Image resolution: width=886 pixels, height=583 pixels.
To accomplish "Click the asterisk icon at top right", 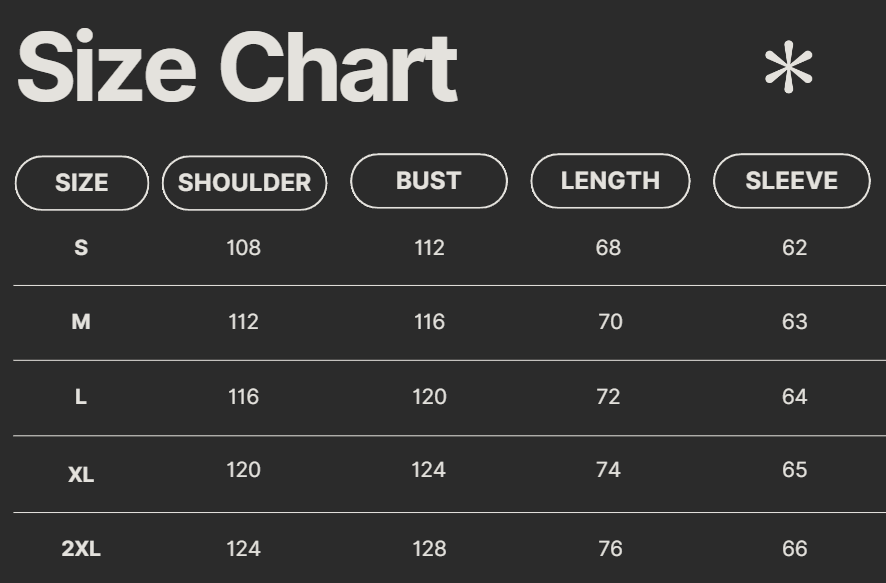I will (x=788, y=68).
